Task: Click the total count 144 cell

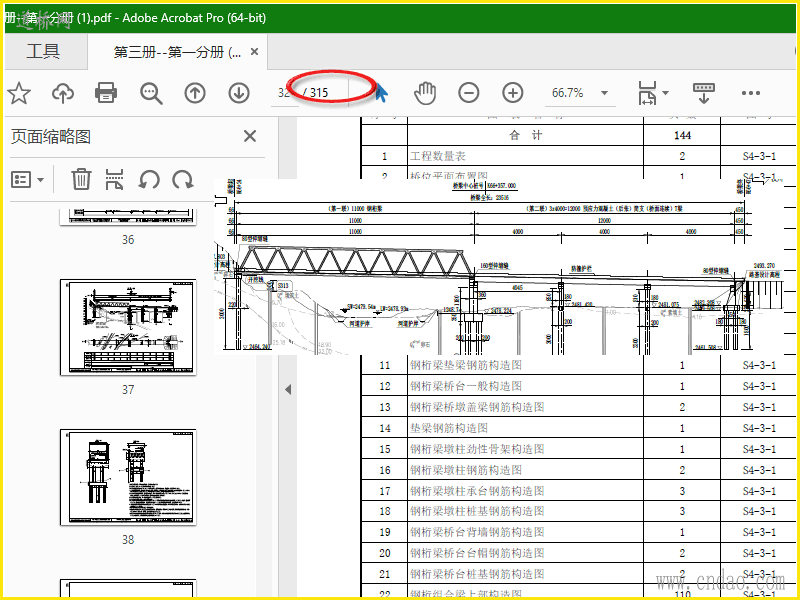Action: [682, 135]
